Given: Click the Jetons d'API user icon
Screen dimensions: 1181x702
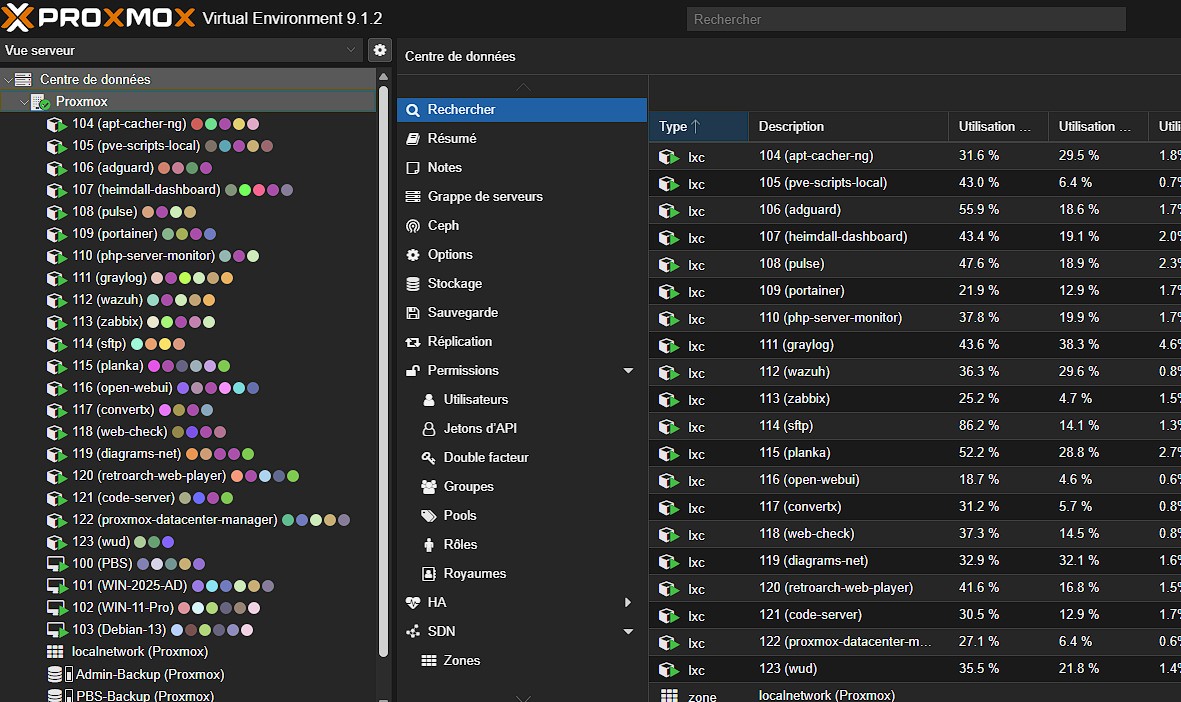Looking at the screenshot, I should pyautogui.click(x=428, y=429).
